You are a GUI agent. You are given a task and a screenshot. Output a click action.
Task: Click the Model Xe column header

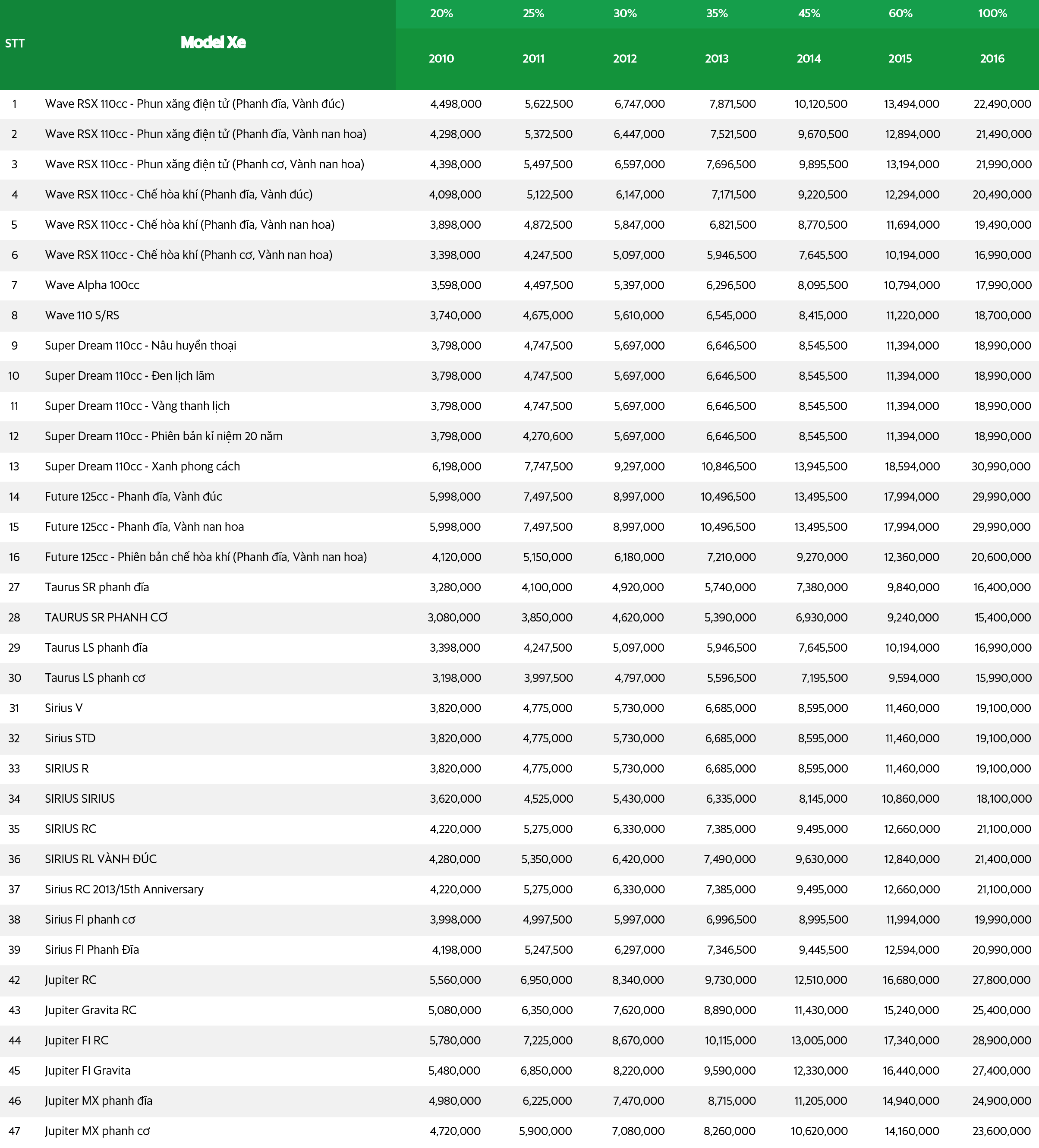(213, 43)
